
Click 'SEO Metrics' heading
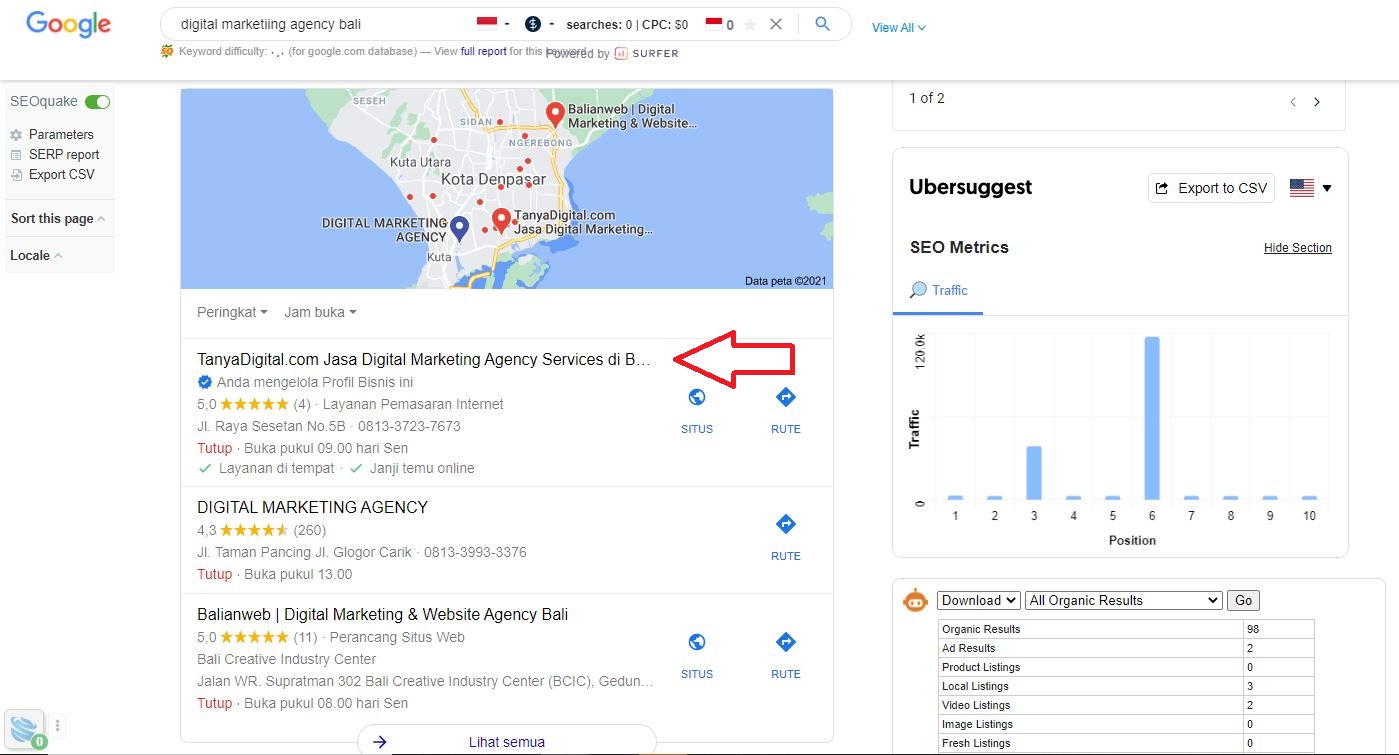(959, 247)
